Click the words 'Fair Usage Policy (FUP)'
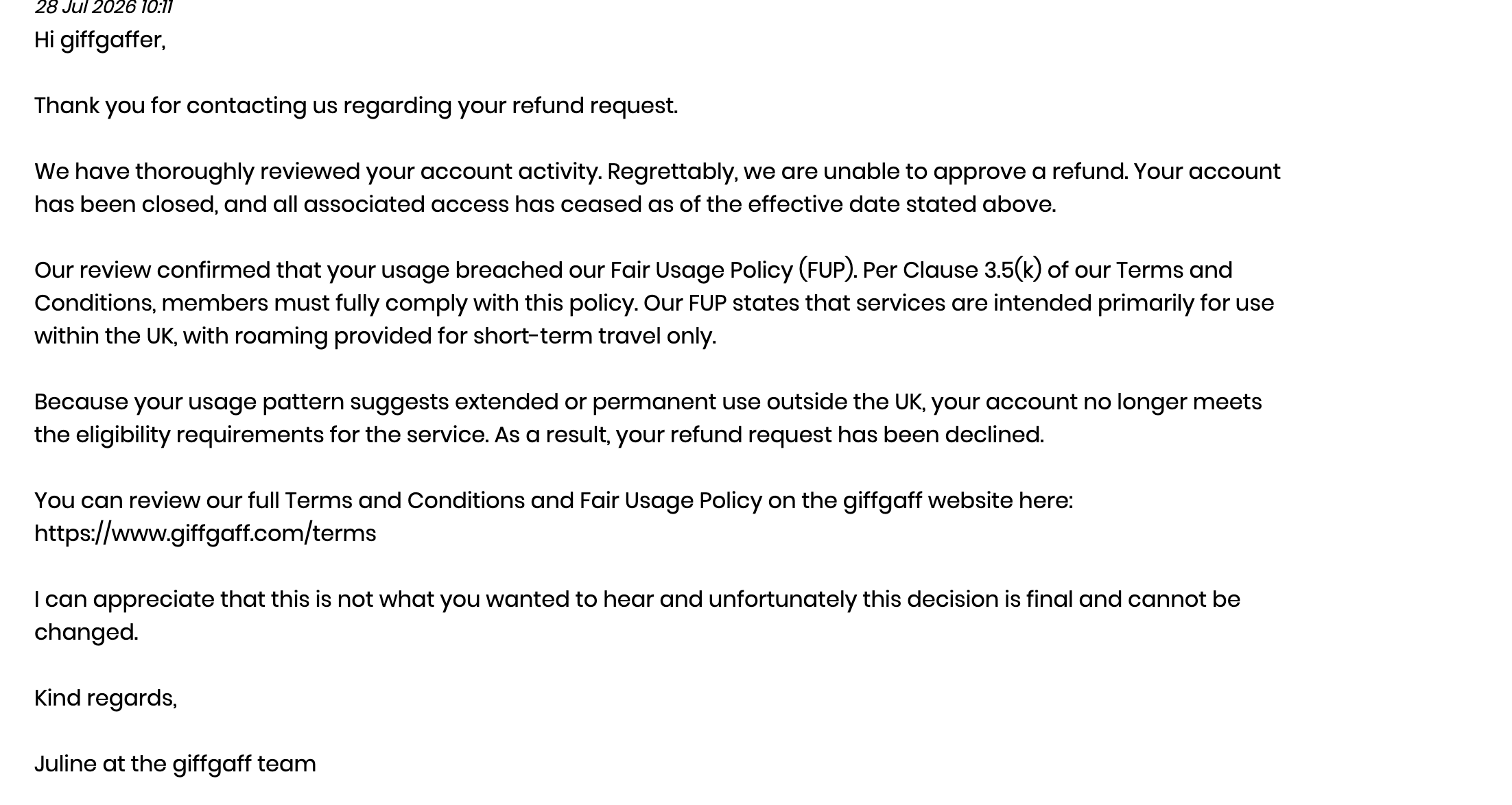 click(x=733, y=270)
